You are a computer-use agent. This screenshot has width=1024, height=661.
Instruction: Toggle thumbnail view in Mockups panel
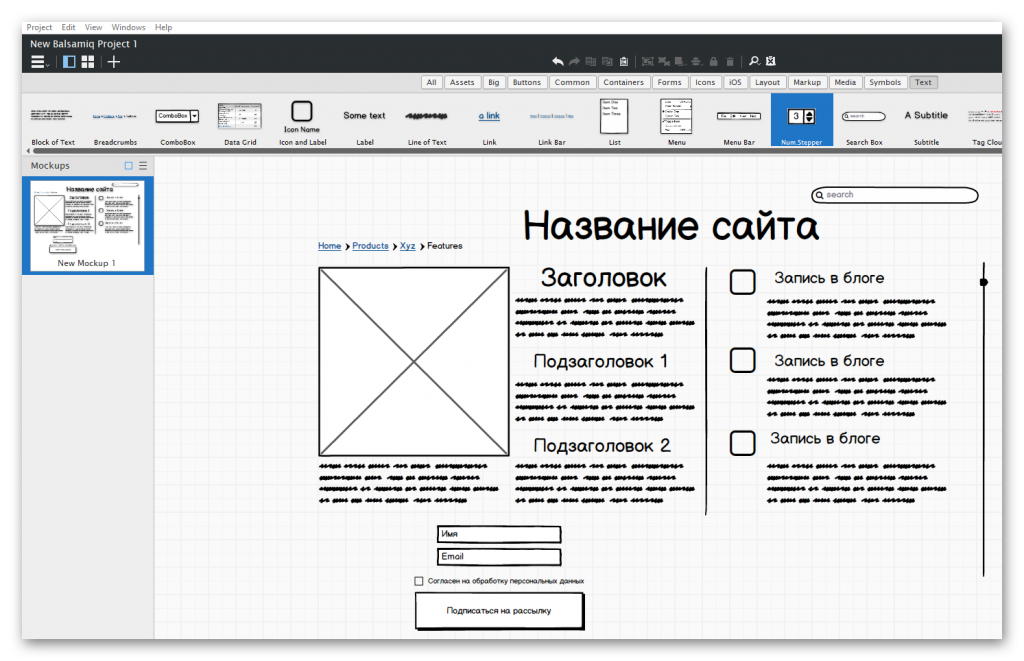tap(128, 166)
